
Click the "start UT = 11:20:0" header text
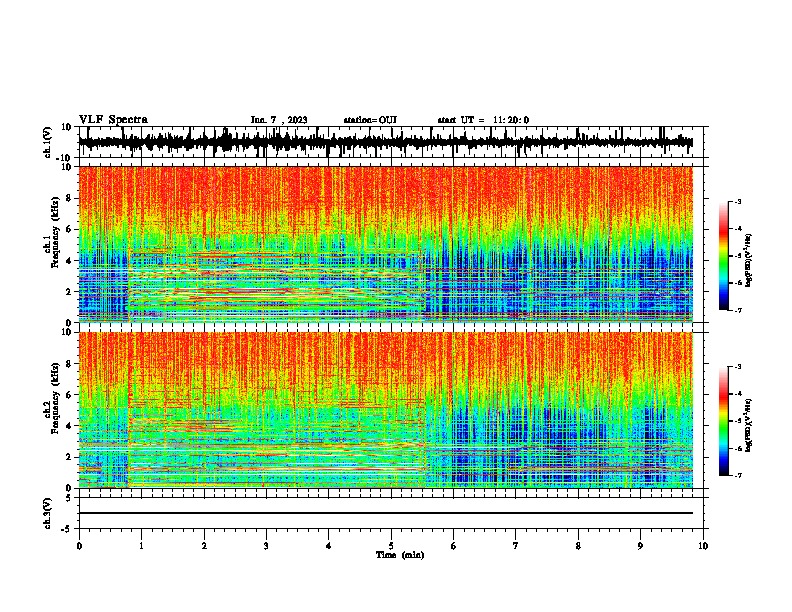(x=483, y=120)
